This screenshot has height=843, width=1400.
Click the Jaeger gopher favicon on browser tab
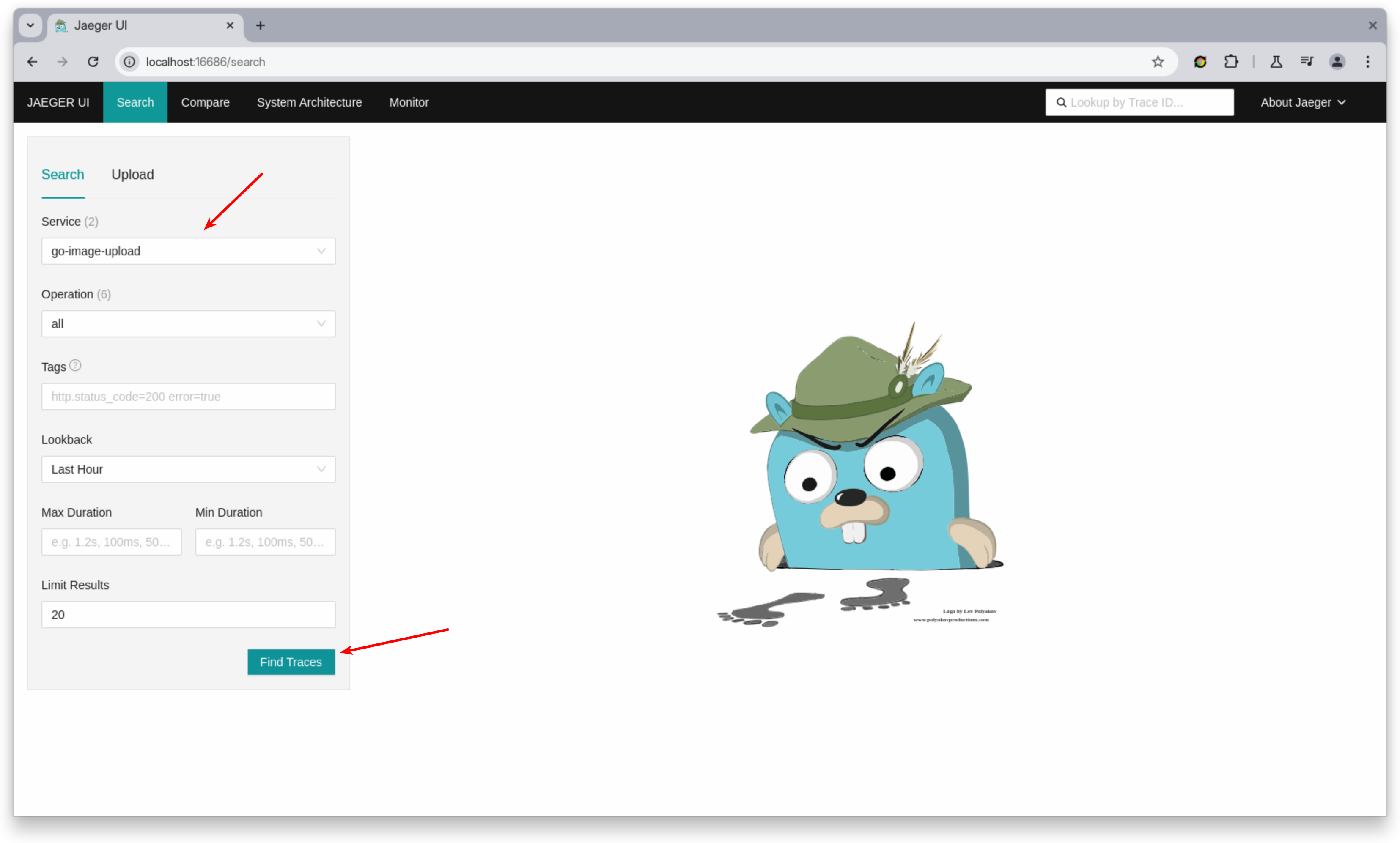click(61, 25)
